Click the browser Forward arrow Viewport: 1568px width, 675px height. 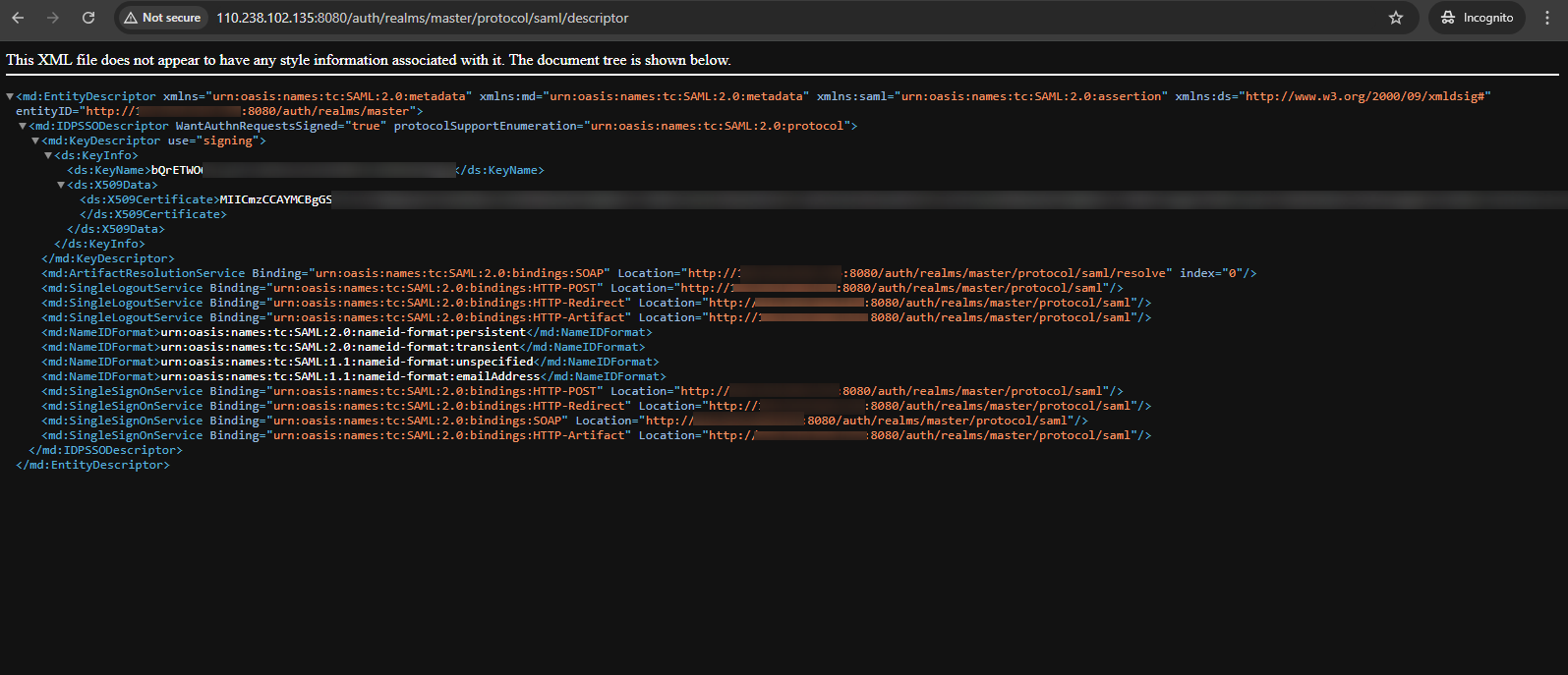pyautogui.click(x=53, y=18)
